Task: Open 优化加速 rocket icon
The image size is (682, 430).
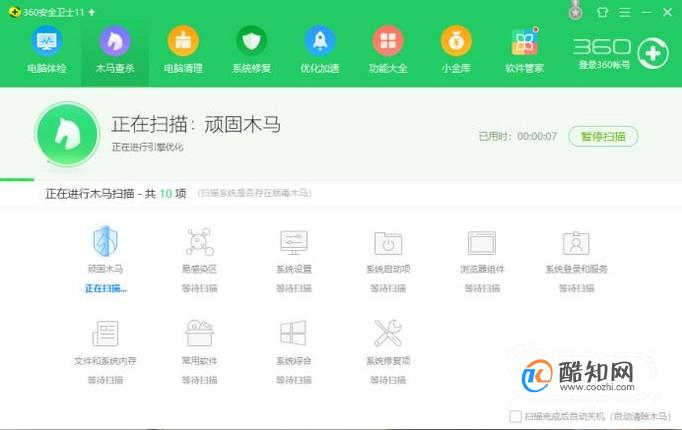Action: pos(320,41)
